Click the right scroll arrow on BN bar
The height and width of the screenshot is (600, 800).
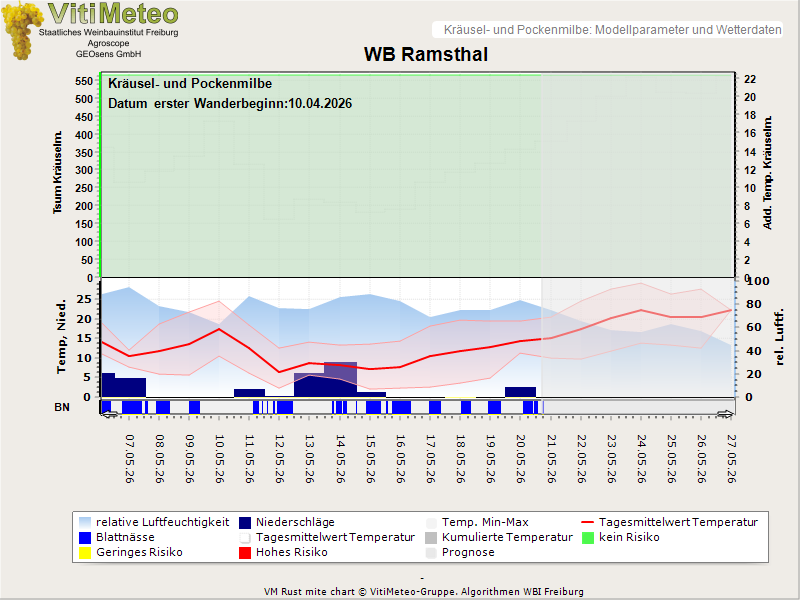point(725,414)
